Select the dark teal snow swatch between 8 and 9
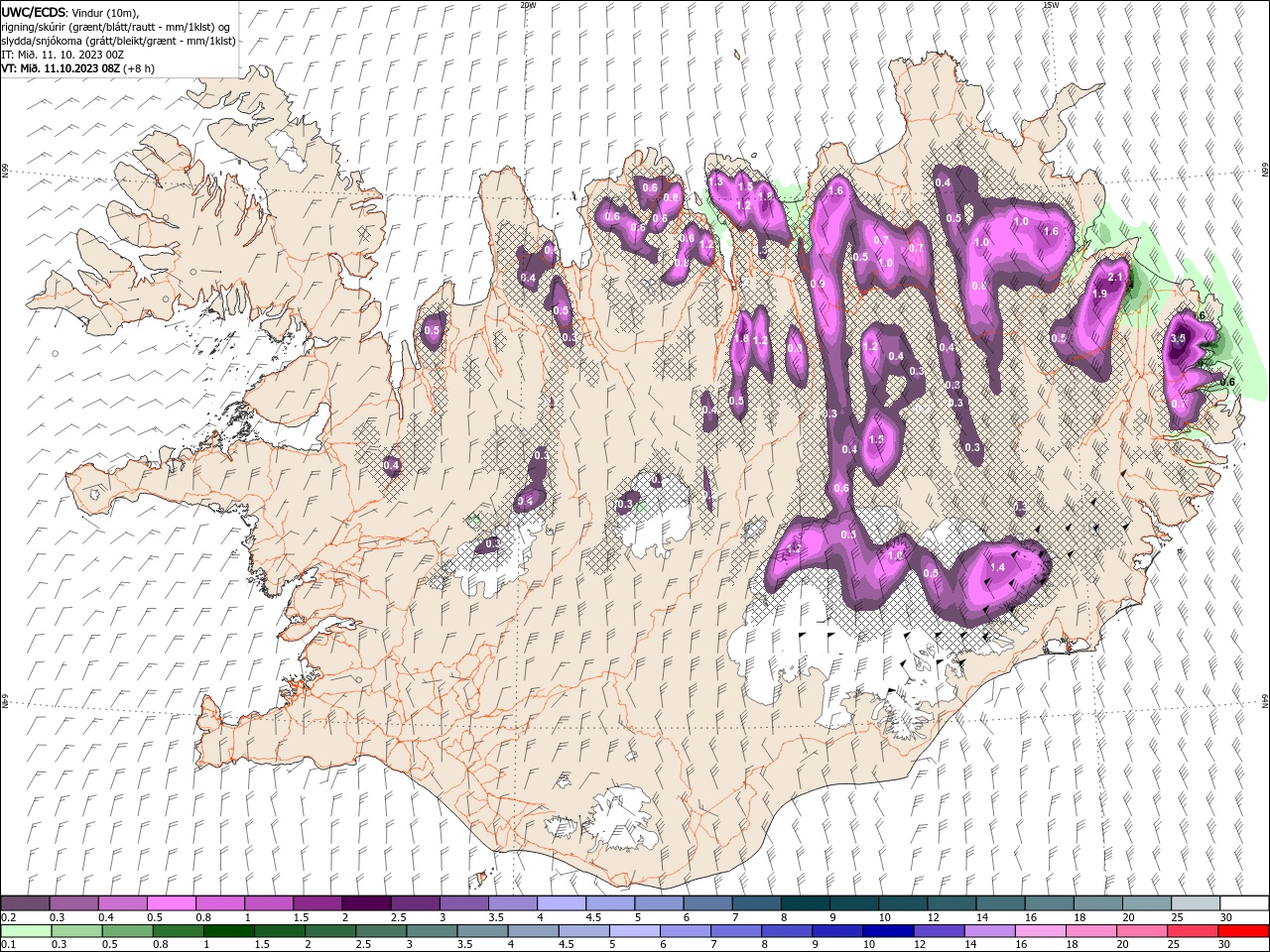The height and width of the screenshot is (952, 1270). [x=804, y=903]
